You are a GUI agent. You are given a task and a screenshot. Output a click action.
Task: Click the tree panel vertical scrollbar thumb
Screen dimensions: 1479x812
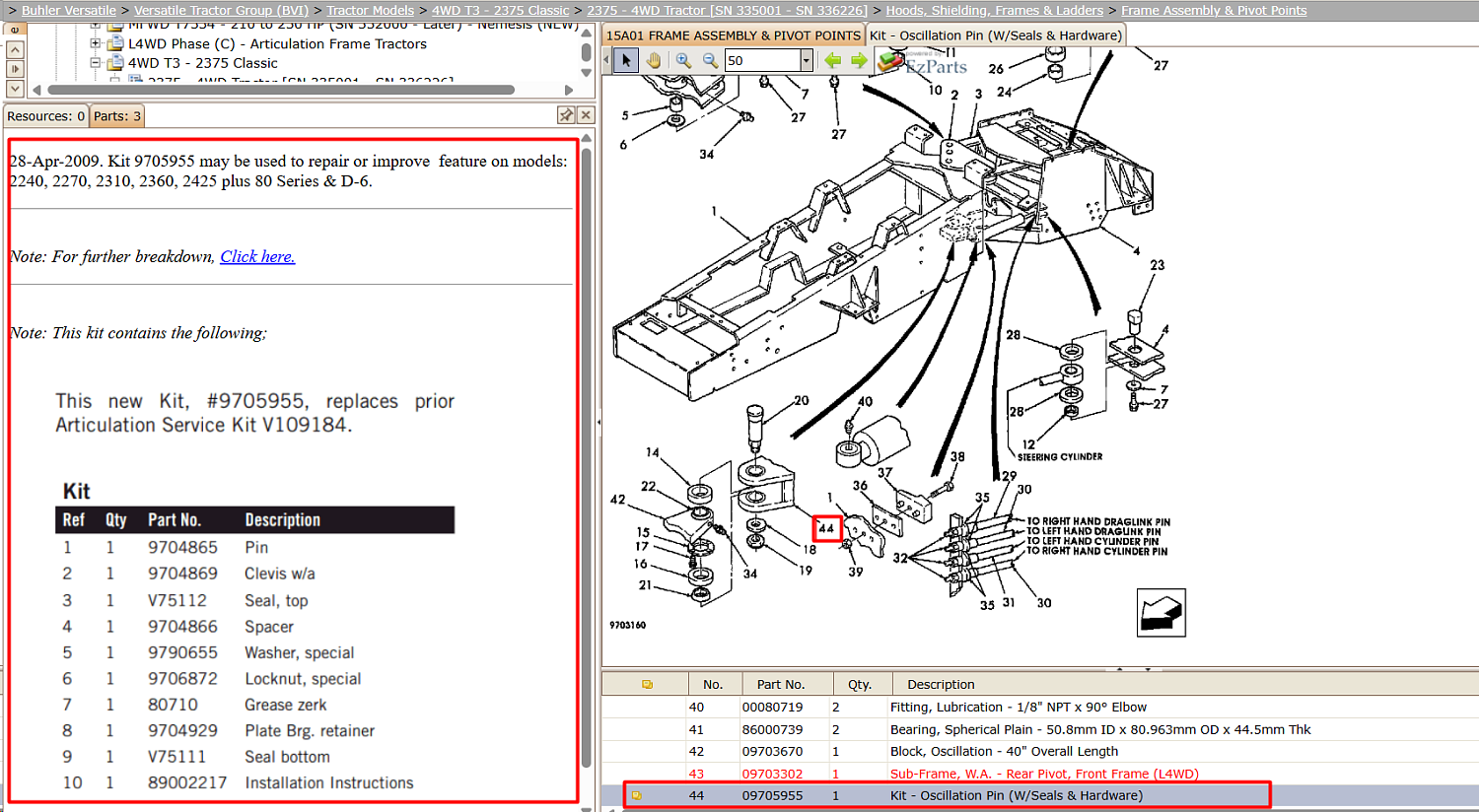point(586,52)
